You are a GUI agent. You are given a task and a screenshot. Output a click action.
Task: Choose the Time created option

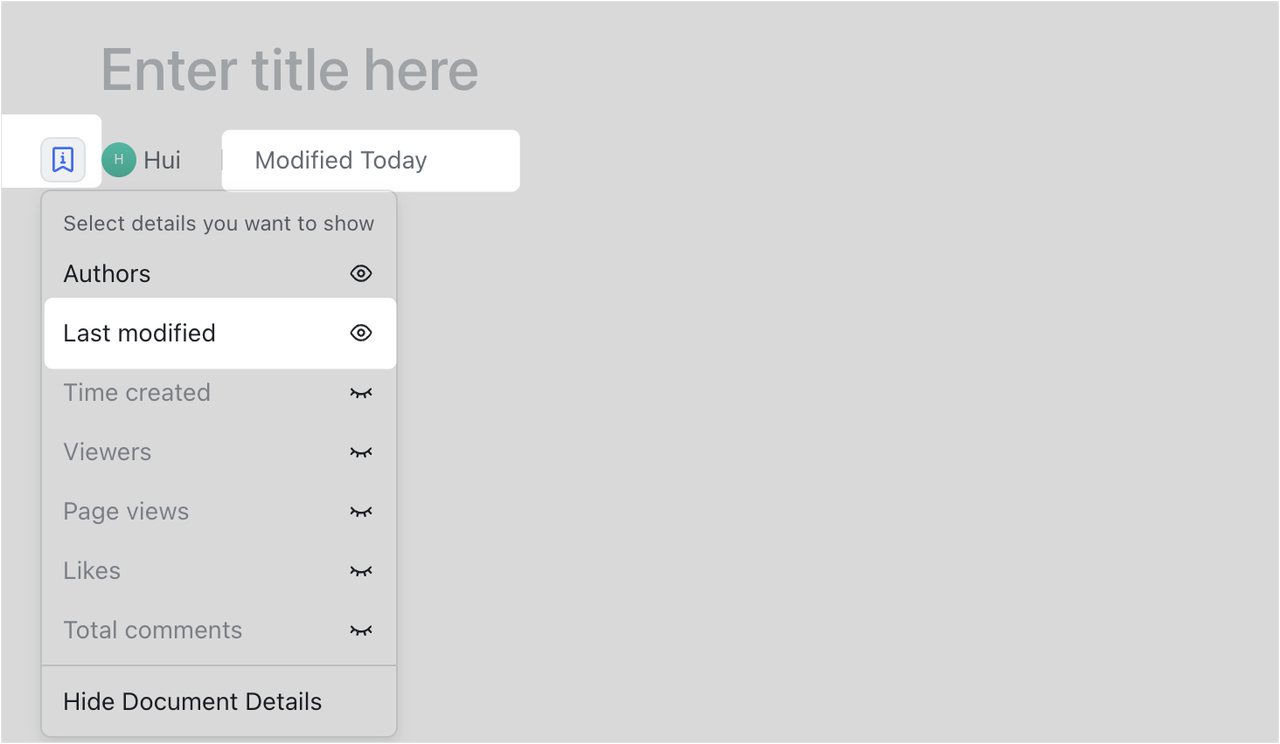coord(137,393)
